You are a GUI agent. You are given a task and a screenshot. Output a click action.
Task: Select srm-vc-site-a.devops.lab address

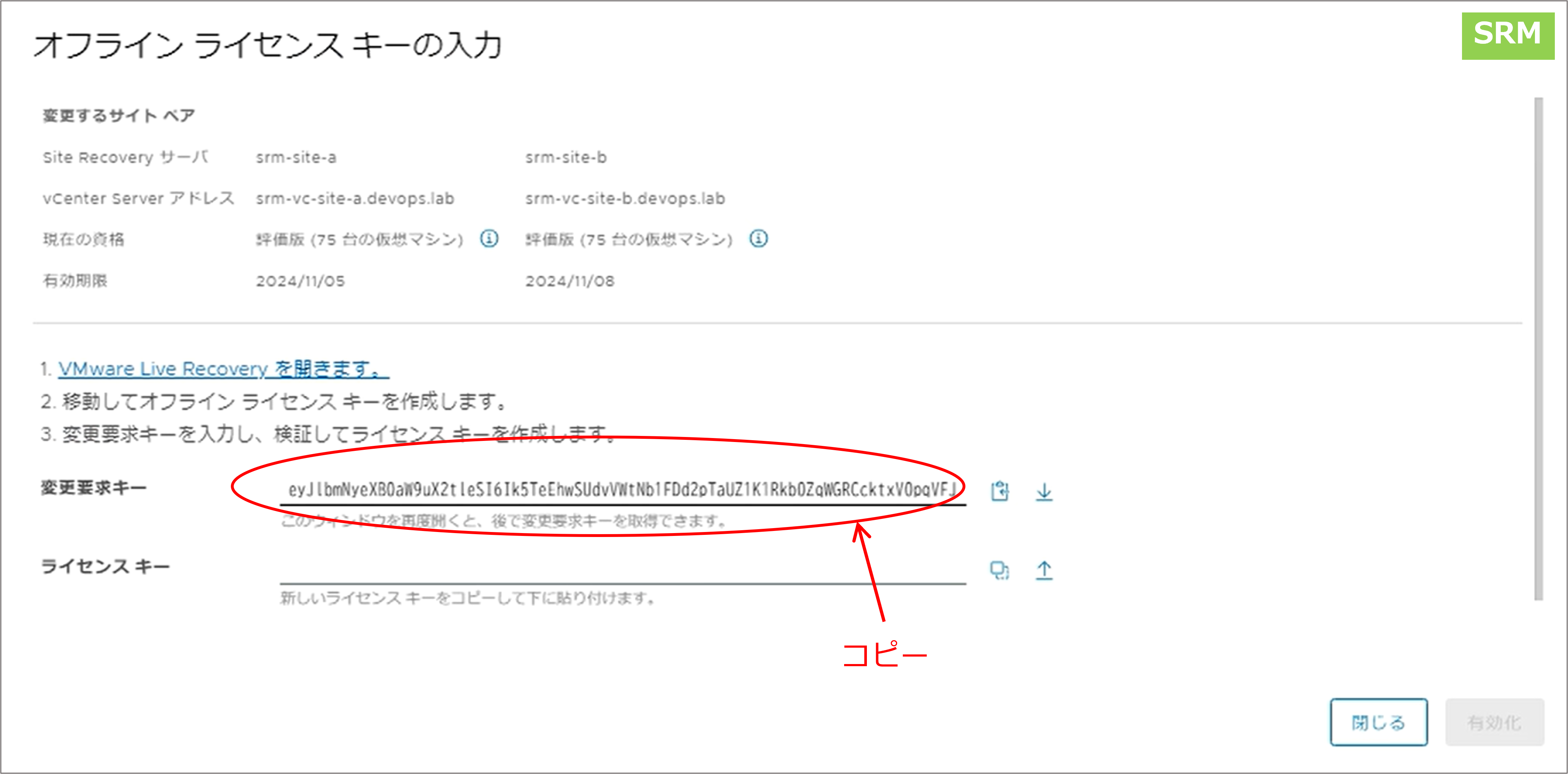[355, 199]
